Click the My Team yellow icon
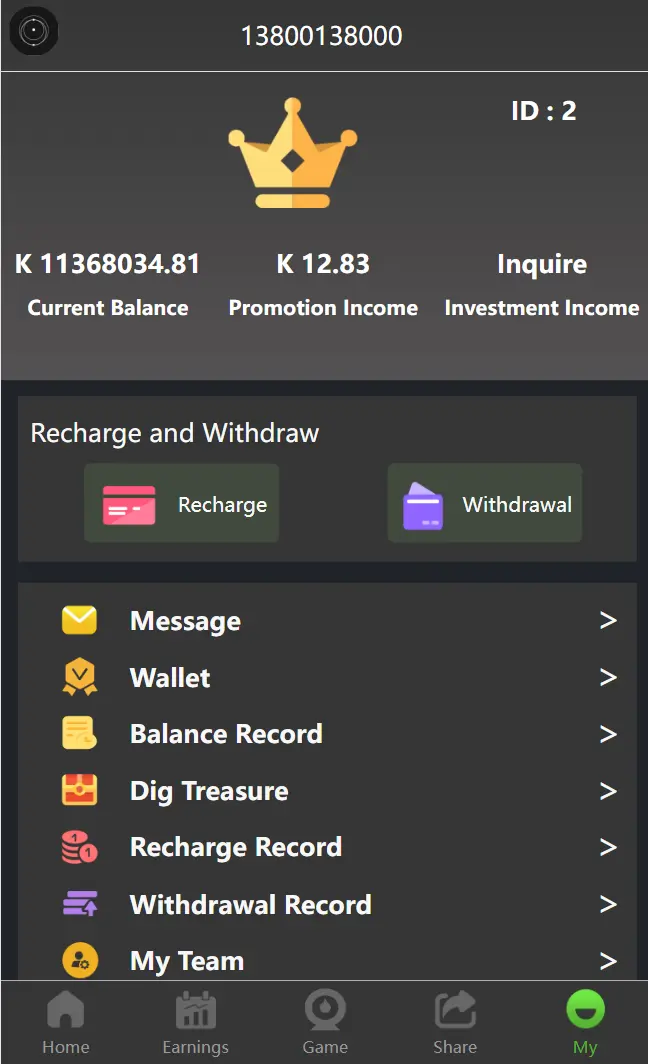The width and height of the screenshot is (648, 1064). [x=80, y=961]
